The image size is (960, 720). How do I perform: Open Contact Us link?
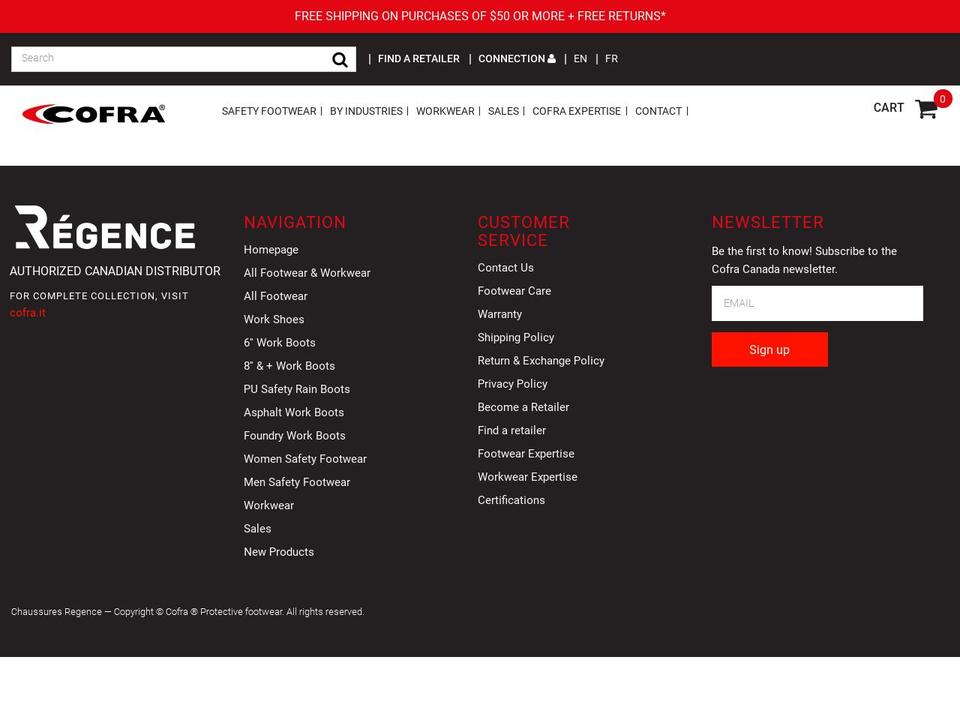[x=505, y=268]
